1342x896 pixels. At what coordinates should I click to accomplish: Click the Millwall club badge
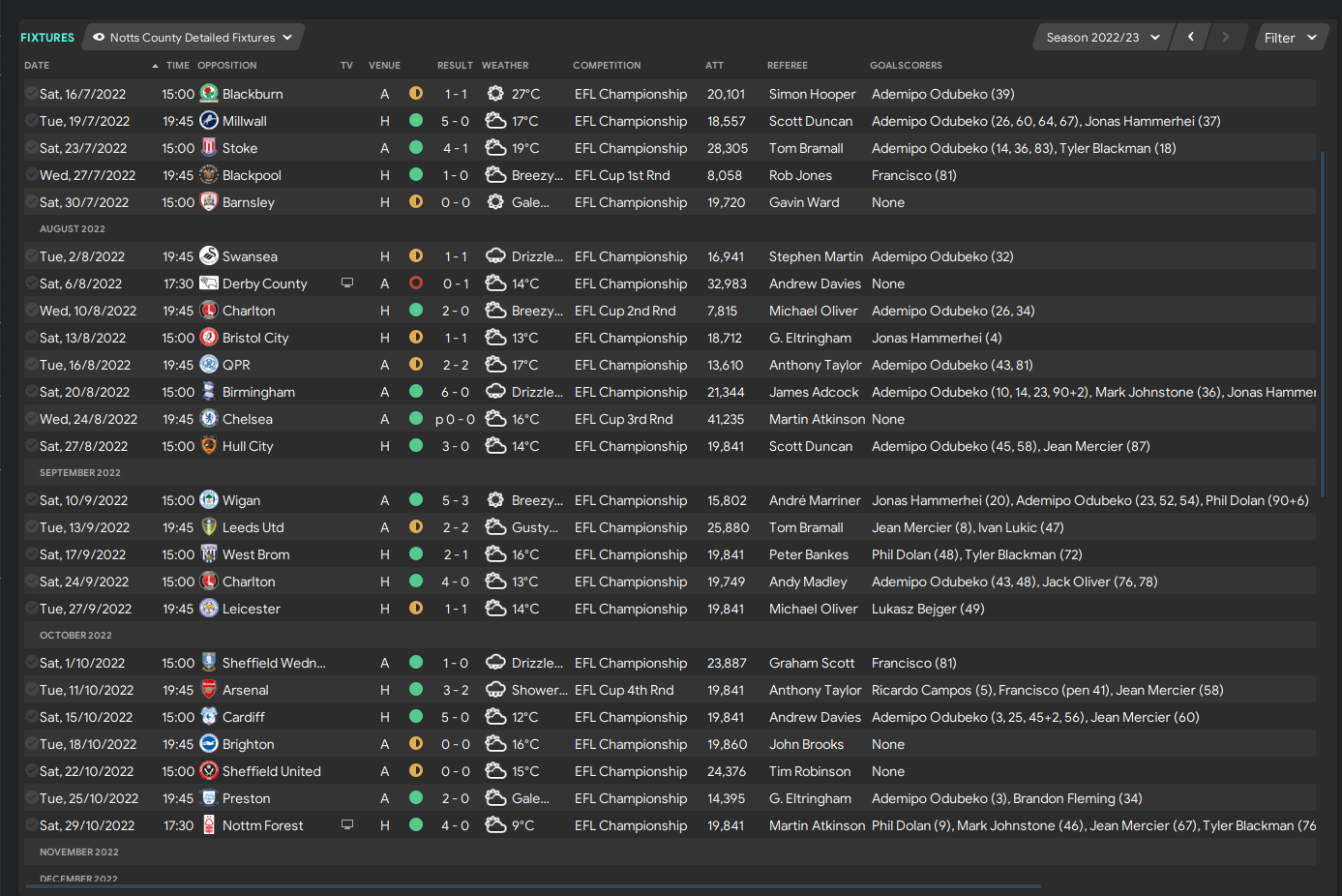point(208,121)
